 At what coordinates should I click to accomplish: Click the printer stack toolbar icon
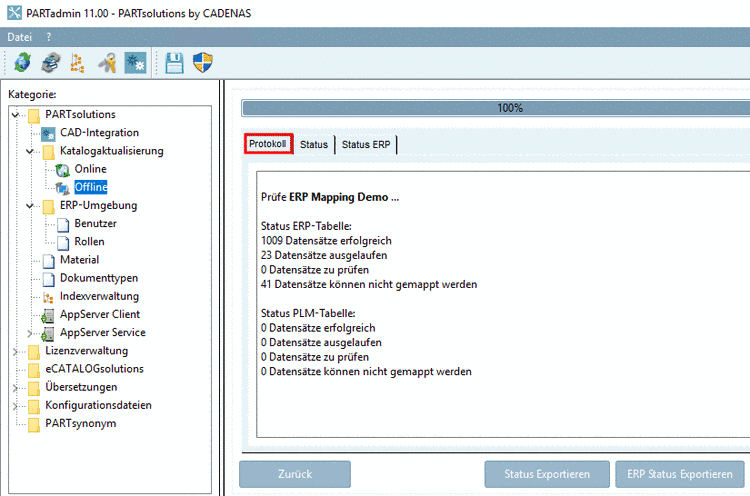click(51, 63)
